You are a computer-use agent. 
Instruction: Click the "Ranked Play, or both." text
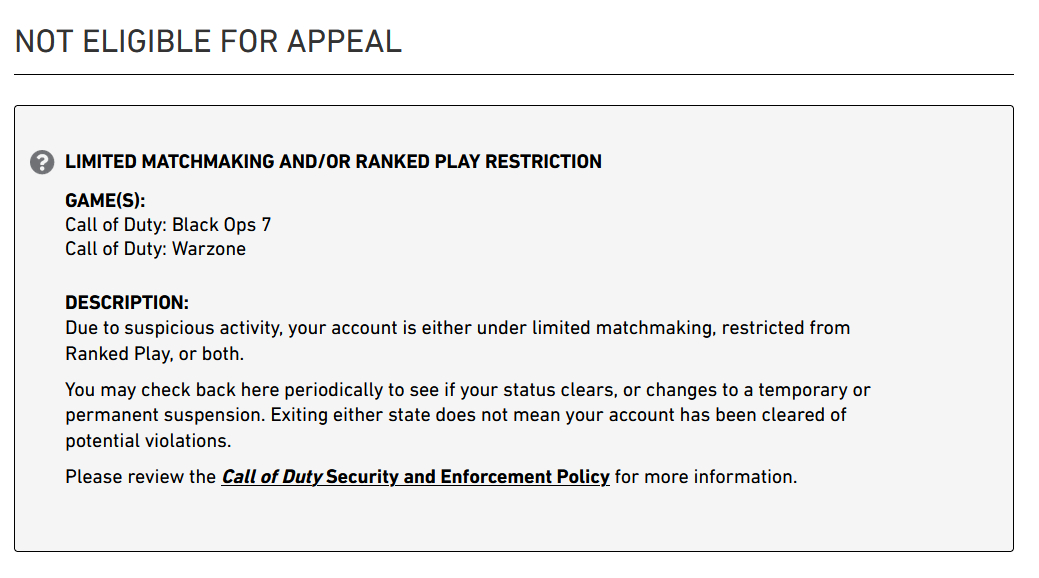(x=154, y=354)
